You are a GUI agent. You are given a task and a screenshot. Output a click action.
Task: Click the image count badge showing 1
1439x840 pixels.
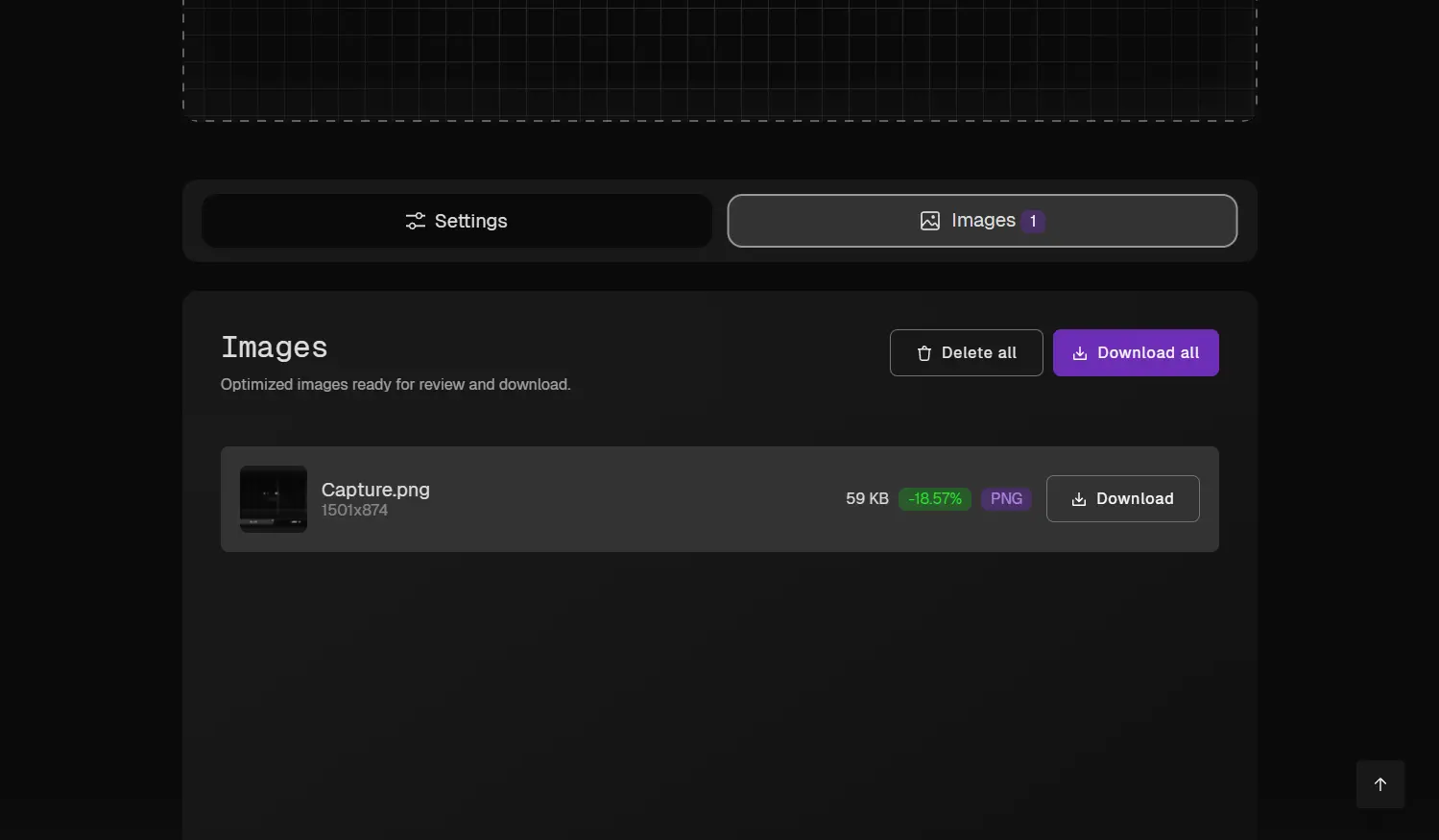tap(1033, 222)
